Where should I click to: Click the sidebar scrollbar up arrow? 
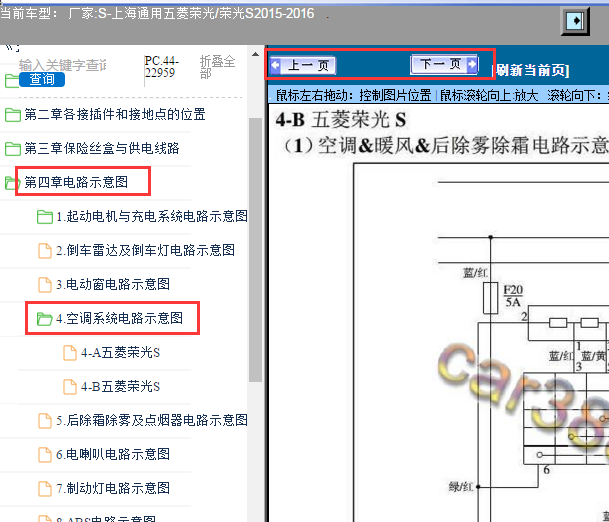point(255,54)
